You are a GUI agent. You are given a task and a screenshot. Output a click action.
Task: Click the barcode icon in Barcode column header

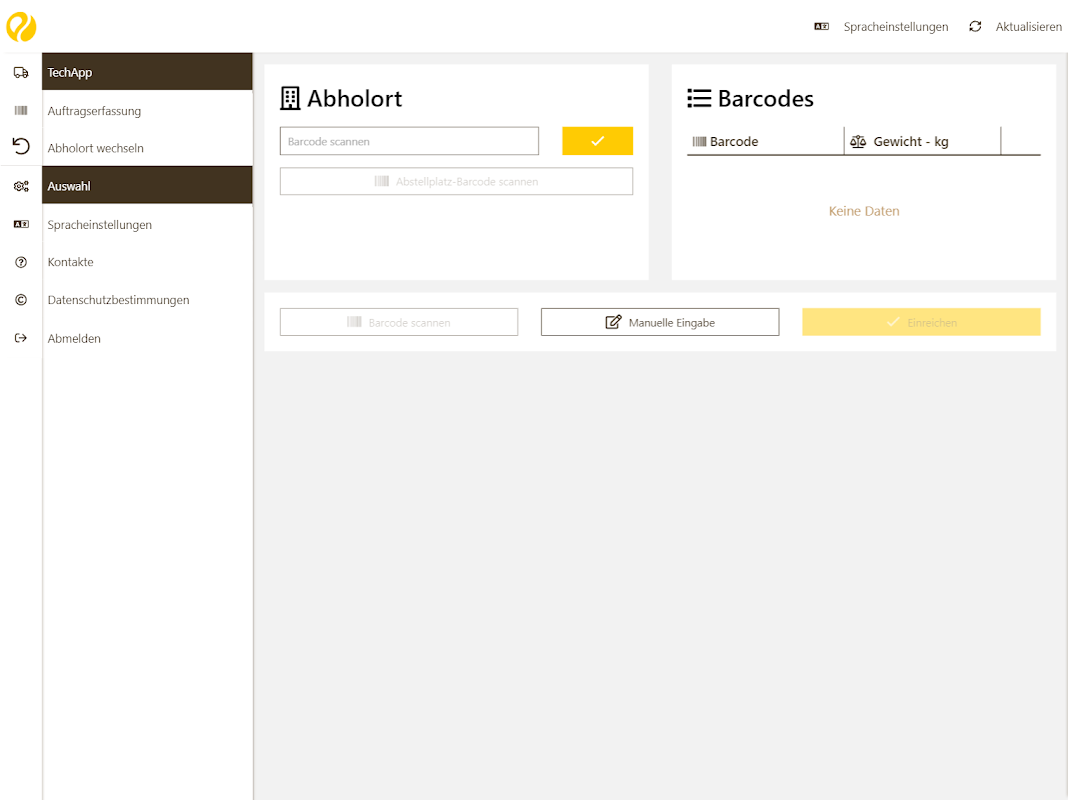(700, 142)
